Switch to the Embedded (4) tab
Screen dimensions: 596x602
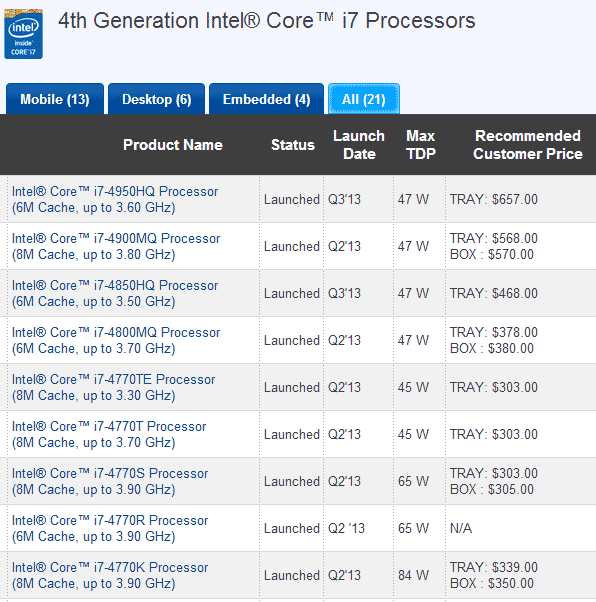pyautogui.click(x=267, y=99)
